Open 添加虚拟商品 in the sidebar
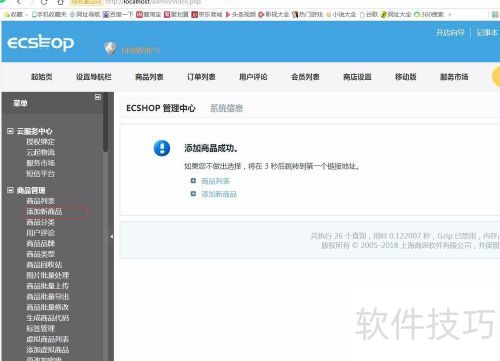This screenshot has height=361, width=500. [x=48, y=350]
